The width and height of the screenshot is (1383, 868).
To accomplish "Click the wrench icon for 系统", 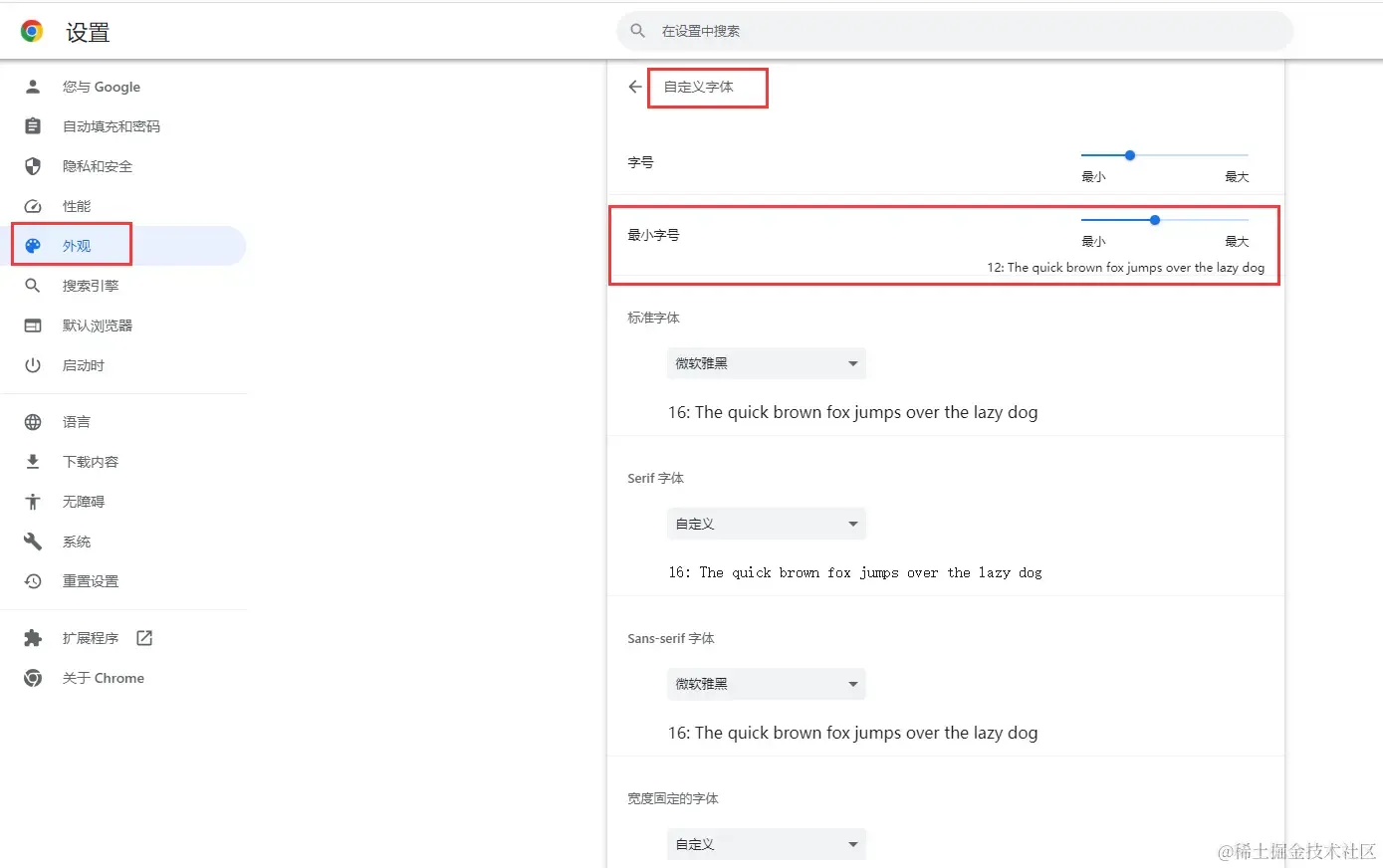I will pos(33,542).
